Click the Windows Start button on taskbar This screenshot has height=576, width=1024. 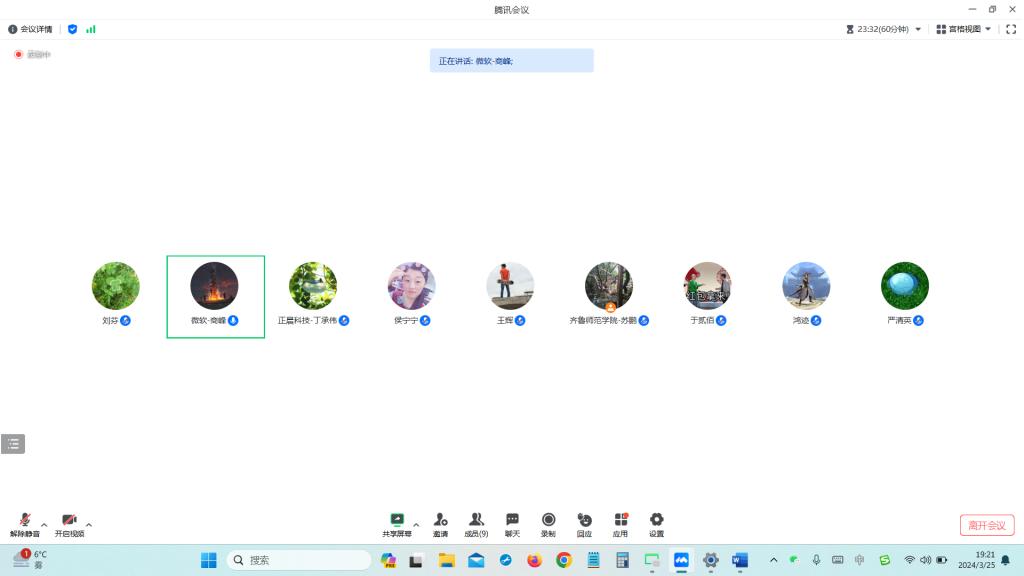[x=209, y=560]
